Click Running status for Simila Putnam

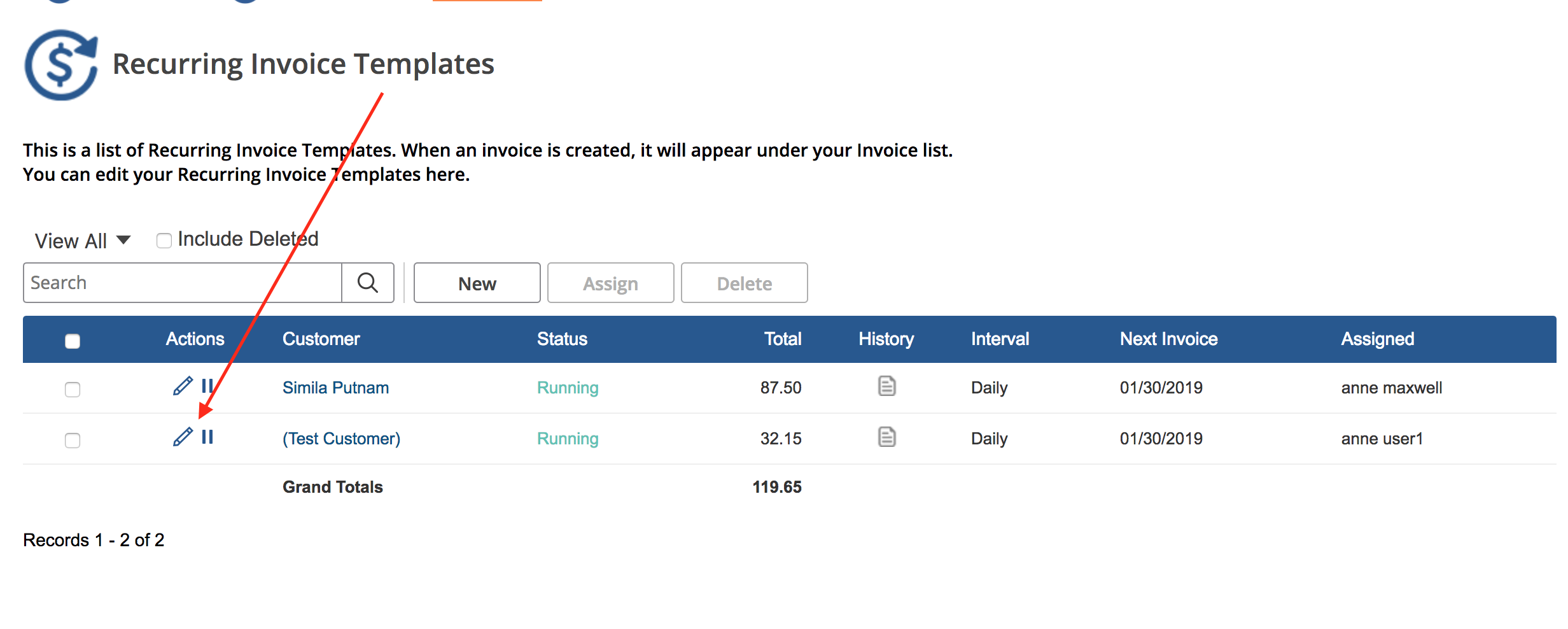[x=568, y=388]
